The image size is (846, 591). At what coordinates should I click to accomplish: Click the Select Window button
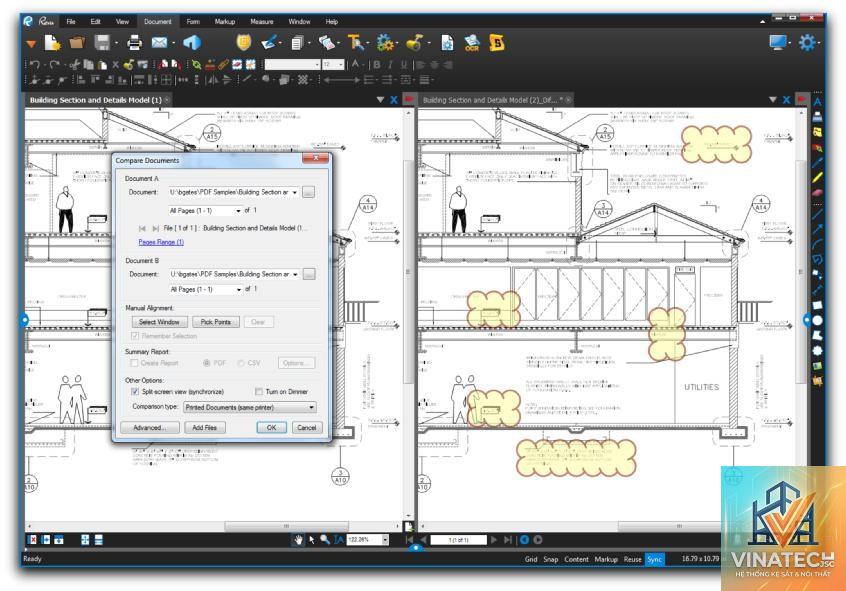tap(159, 322)
